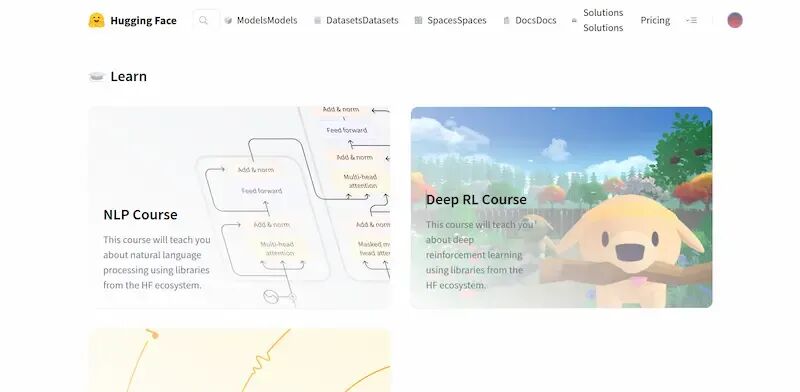This screenshot has height=392, width=800.
Task: Open the yellow course card below NLP
Action: pos(240,360)
